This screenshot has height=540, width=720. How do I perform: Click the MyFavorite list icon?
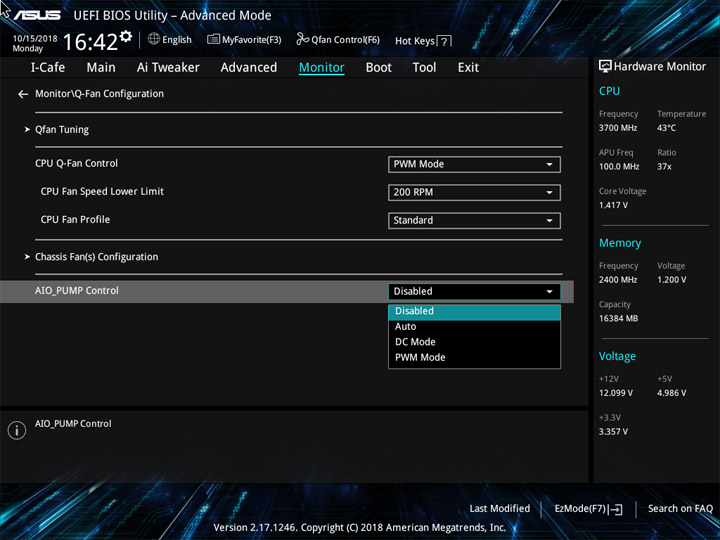213,39
